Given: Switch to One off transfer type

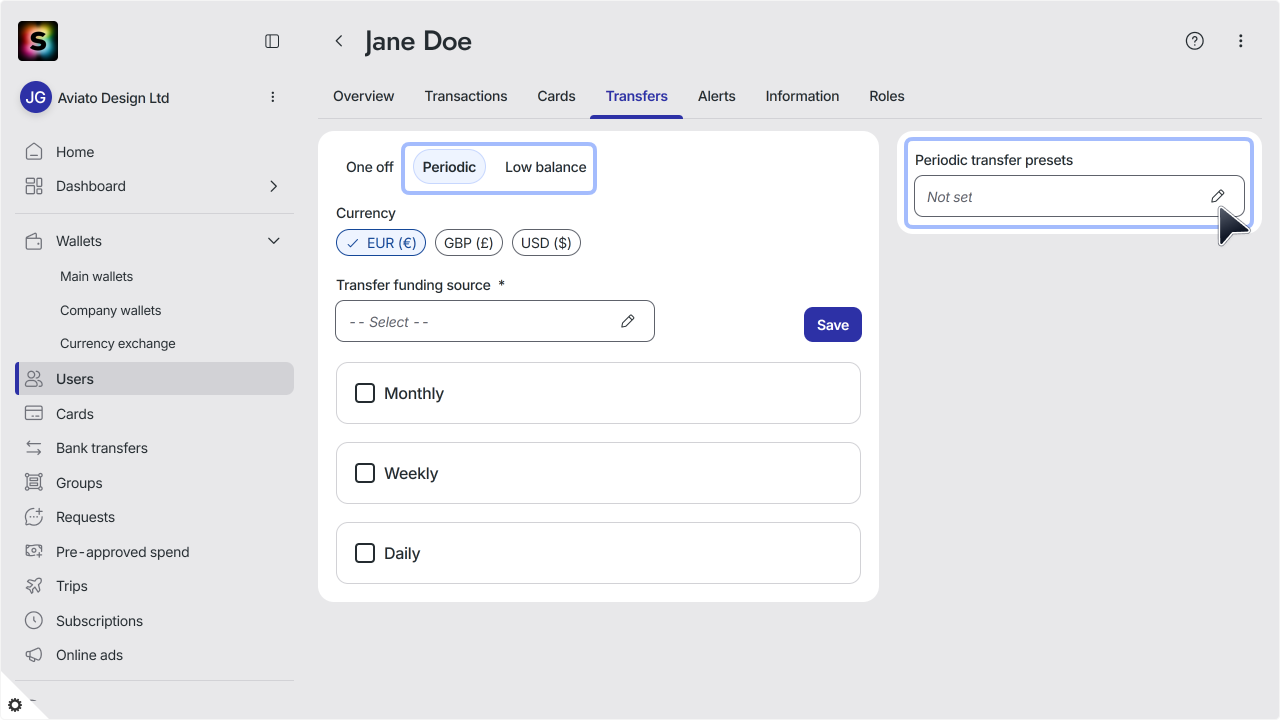Looking at the screenshot, I should pos(370,167).
